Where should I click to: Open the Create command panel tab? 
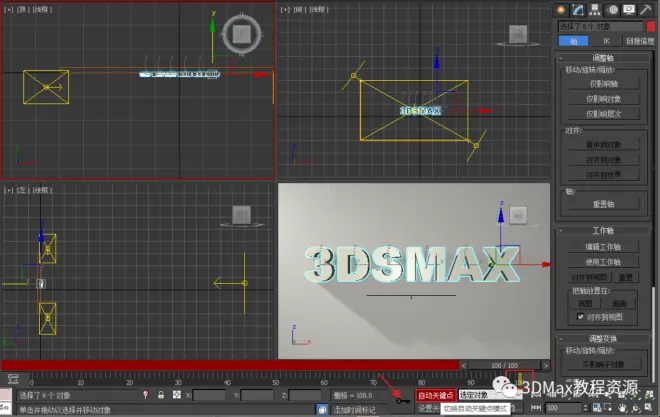(561, 9)
